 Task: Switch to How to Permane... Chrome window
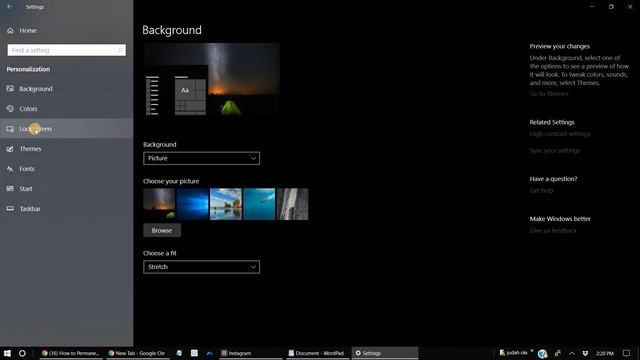click(x=71, y=353)
